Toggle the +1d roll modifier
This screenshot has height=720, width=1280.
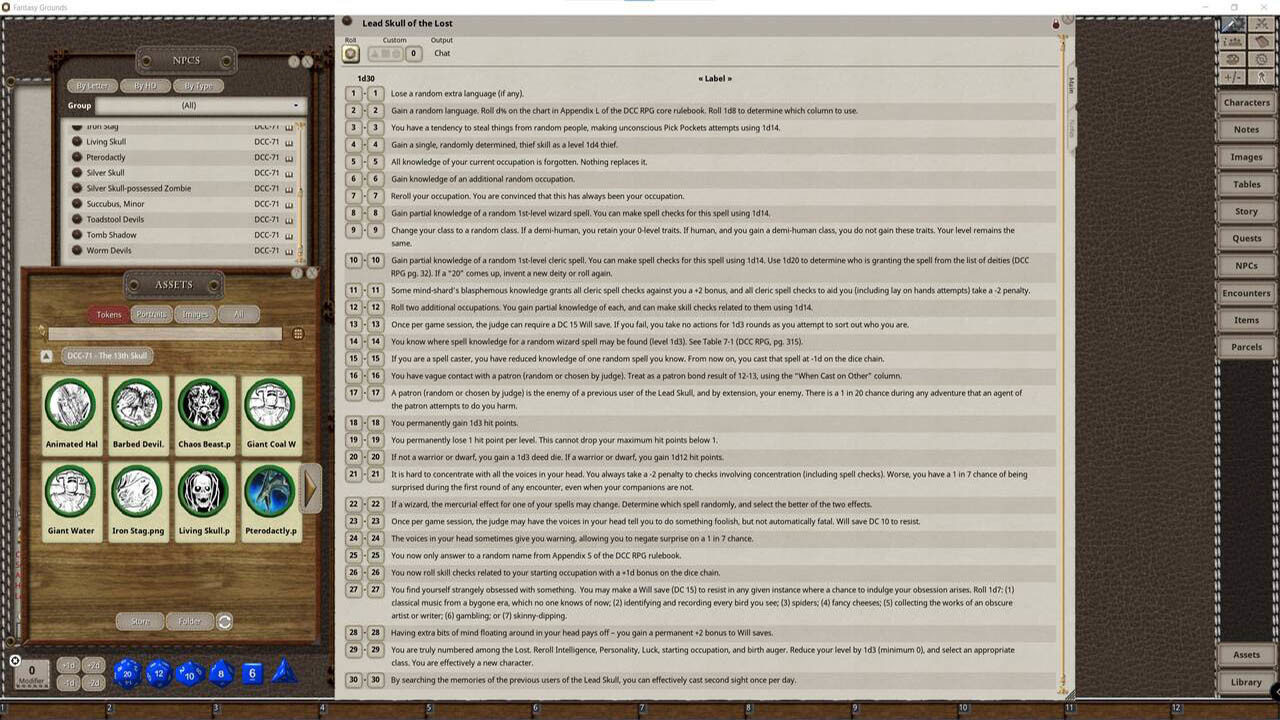[x=68, y=664]
